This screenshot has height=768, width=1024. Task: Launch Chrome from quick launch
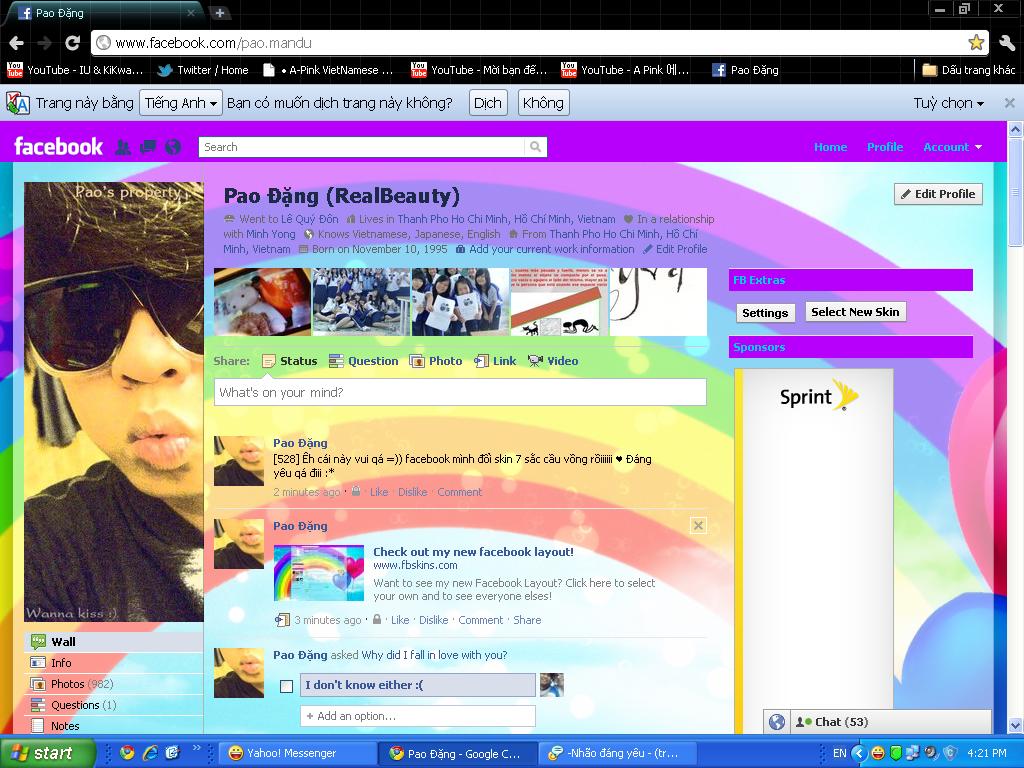[x=127, y=753]
